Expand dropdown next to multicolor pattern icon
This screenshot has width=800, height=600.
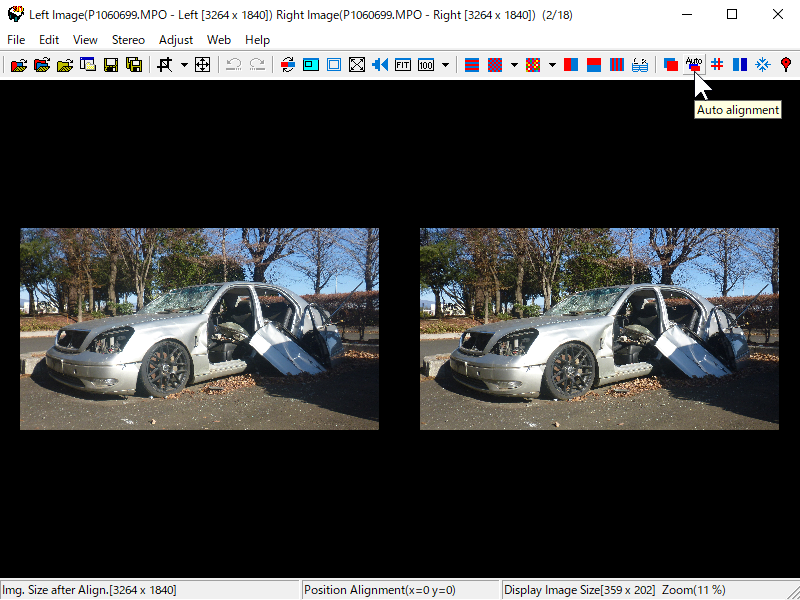[552, 65]
